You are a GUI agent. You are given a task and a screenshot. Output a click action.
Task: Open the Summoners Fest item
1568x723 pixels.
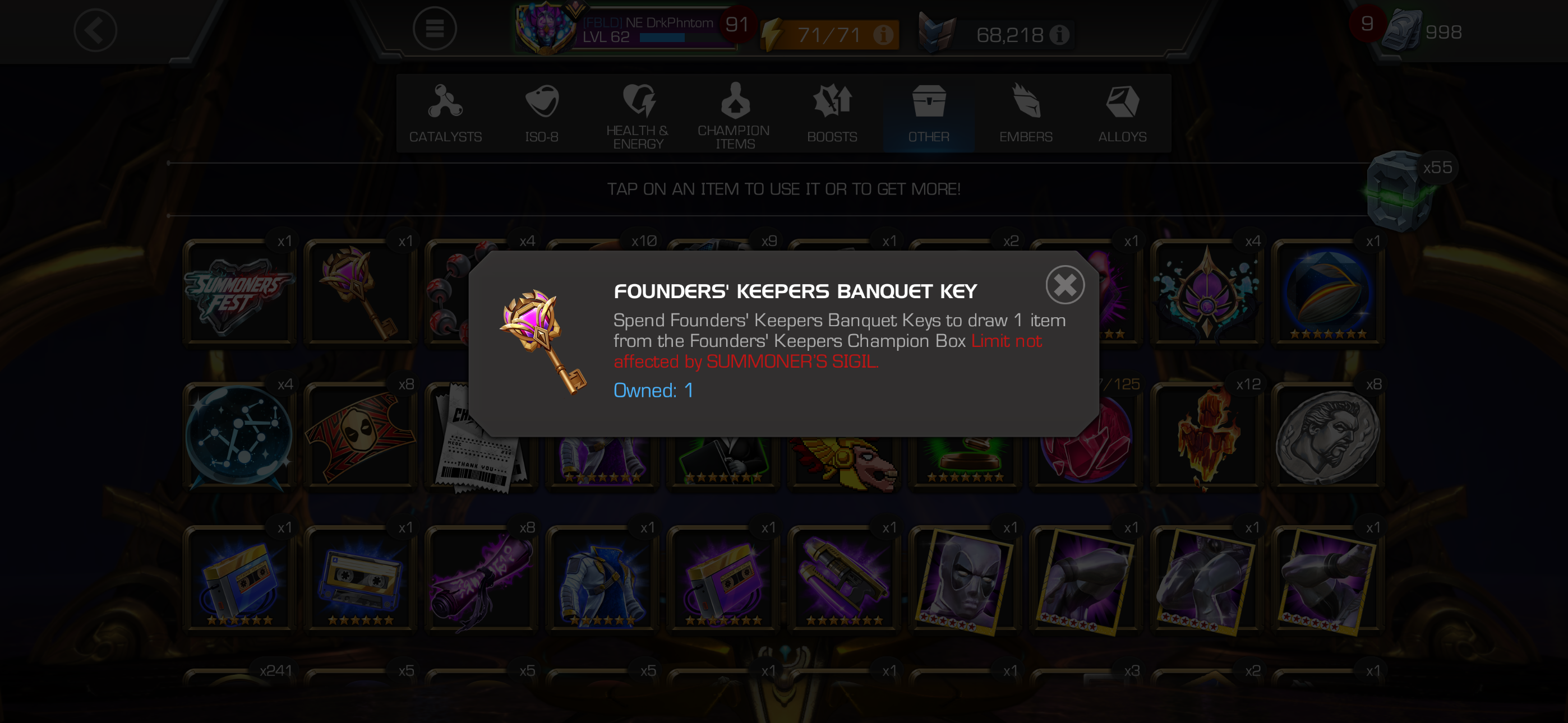(x=239, y=292)
